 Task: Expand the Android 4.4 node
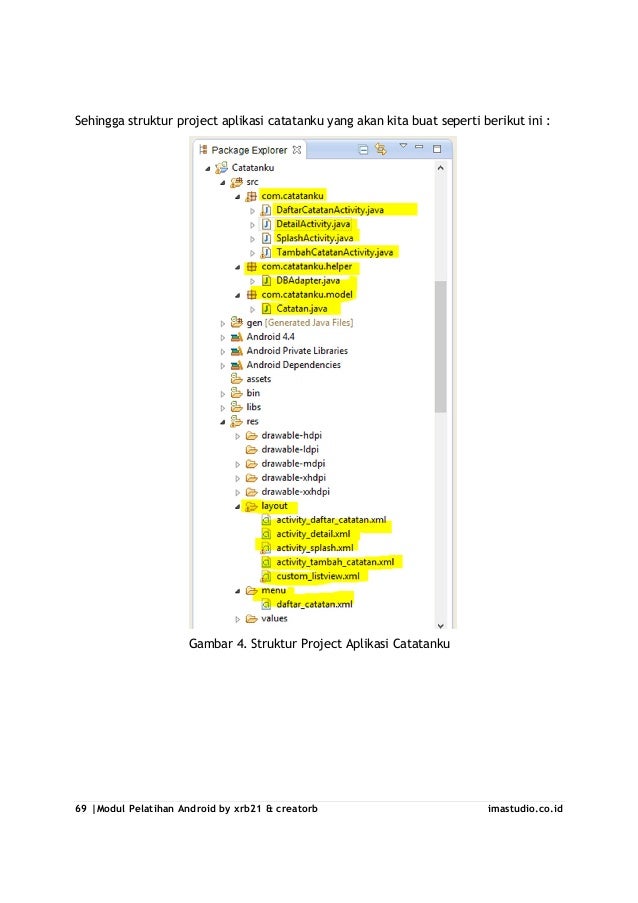point(223,337)
